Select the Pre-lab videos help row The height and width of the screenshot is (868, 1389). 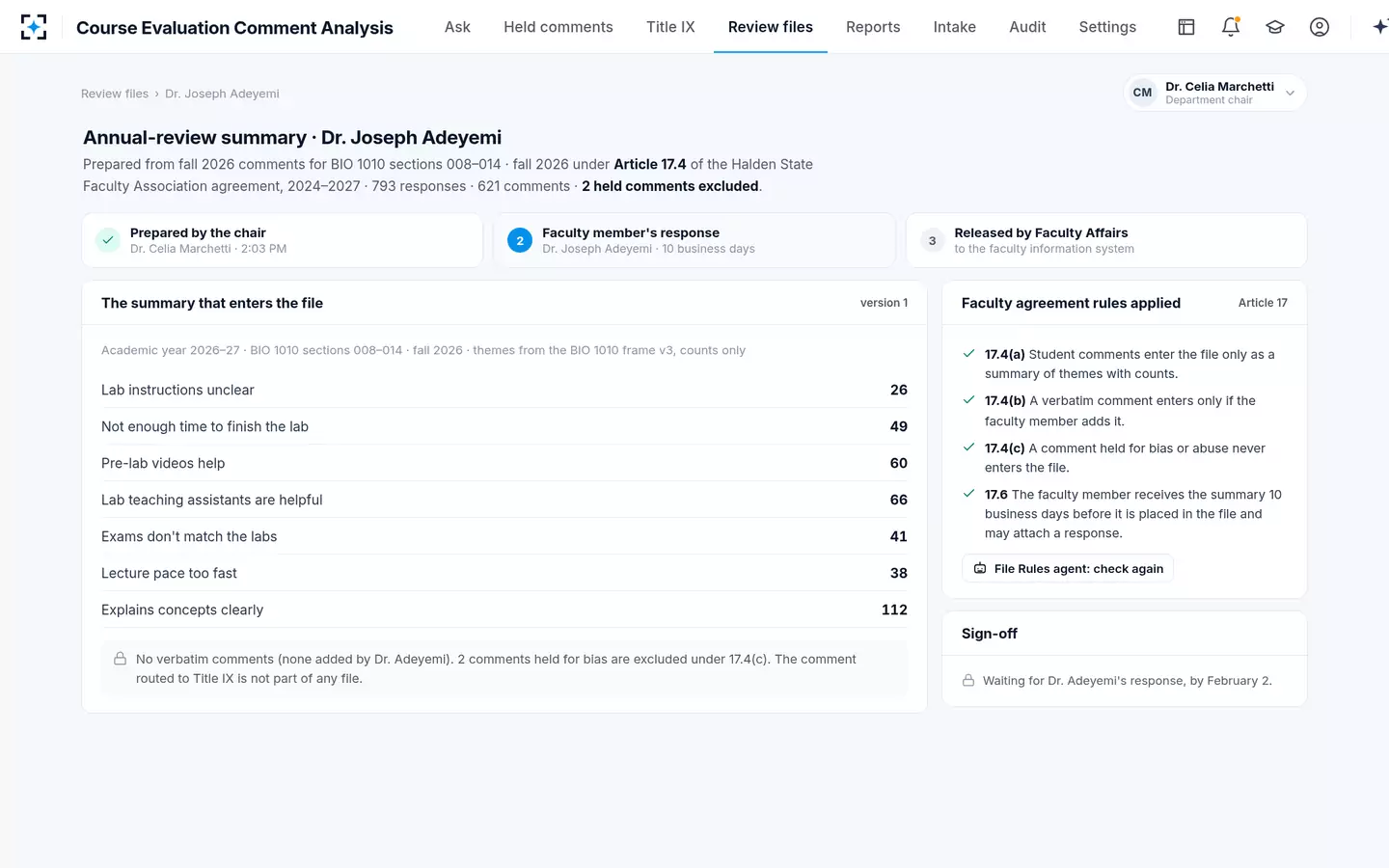click(x=504, y=463)
